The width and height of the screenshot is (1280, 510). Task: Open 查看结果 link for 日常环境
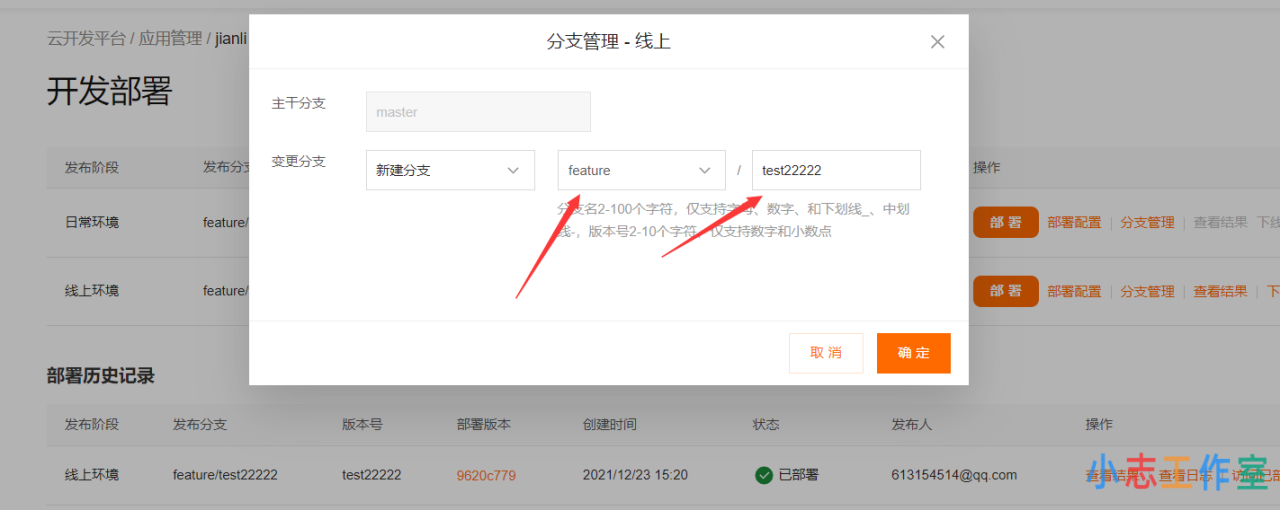(x=1220, y=222)
